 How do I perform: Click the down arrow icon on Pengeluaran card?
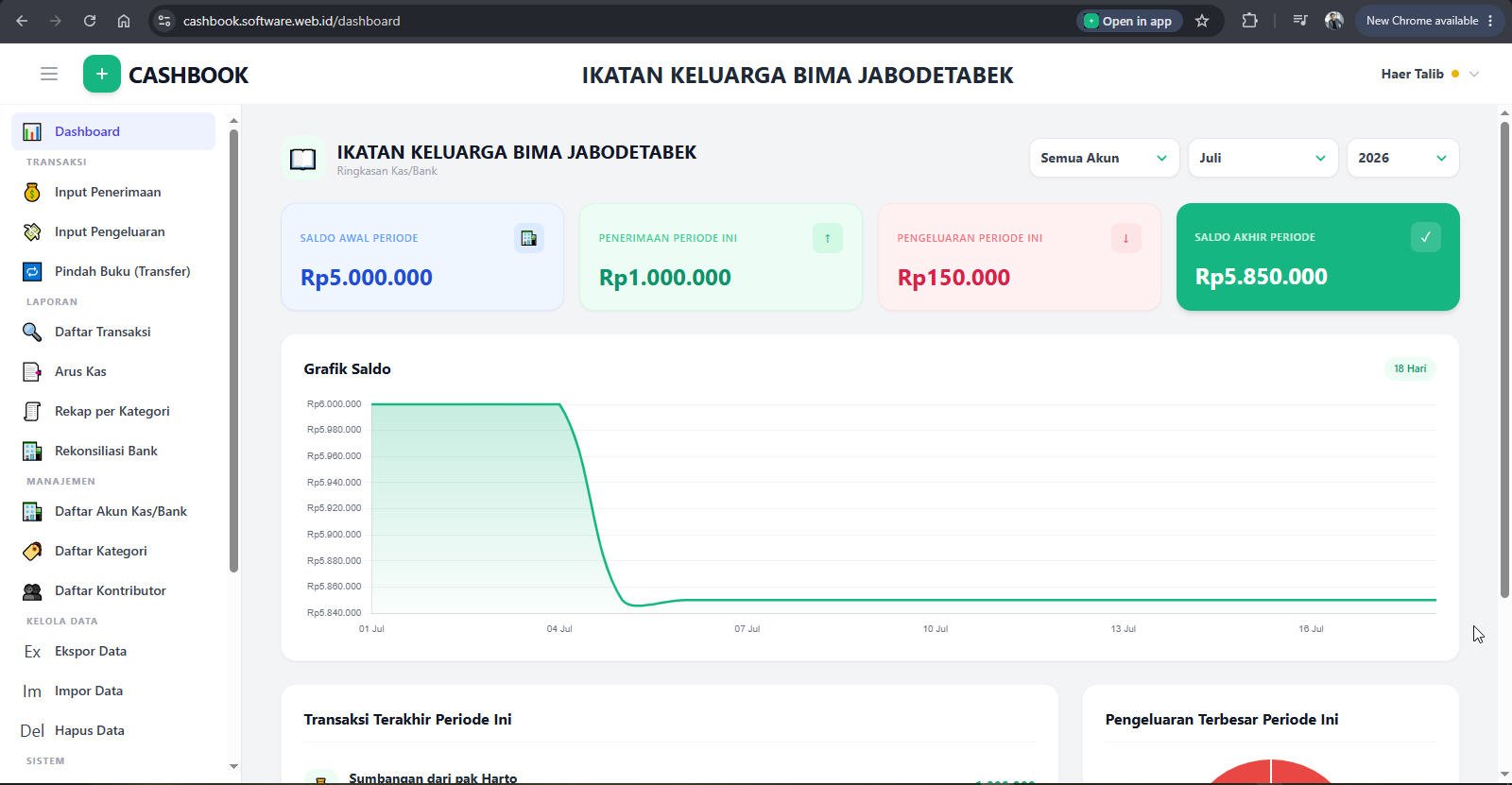tap(1126, 238)
